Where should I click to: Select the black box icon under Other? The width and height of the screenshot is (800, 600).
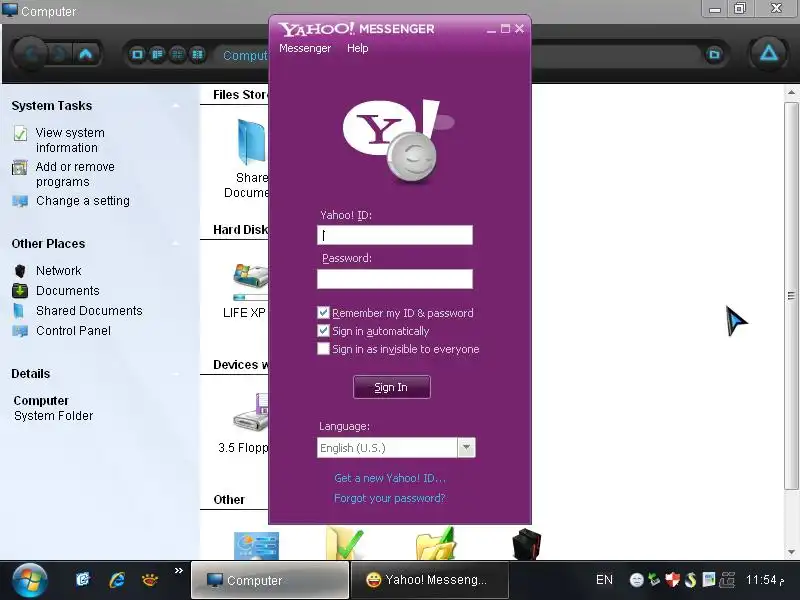[526, 544]
